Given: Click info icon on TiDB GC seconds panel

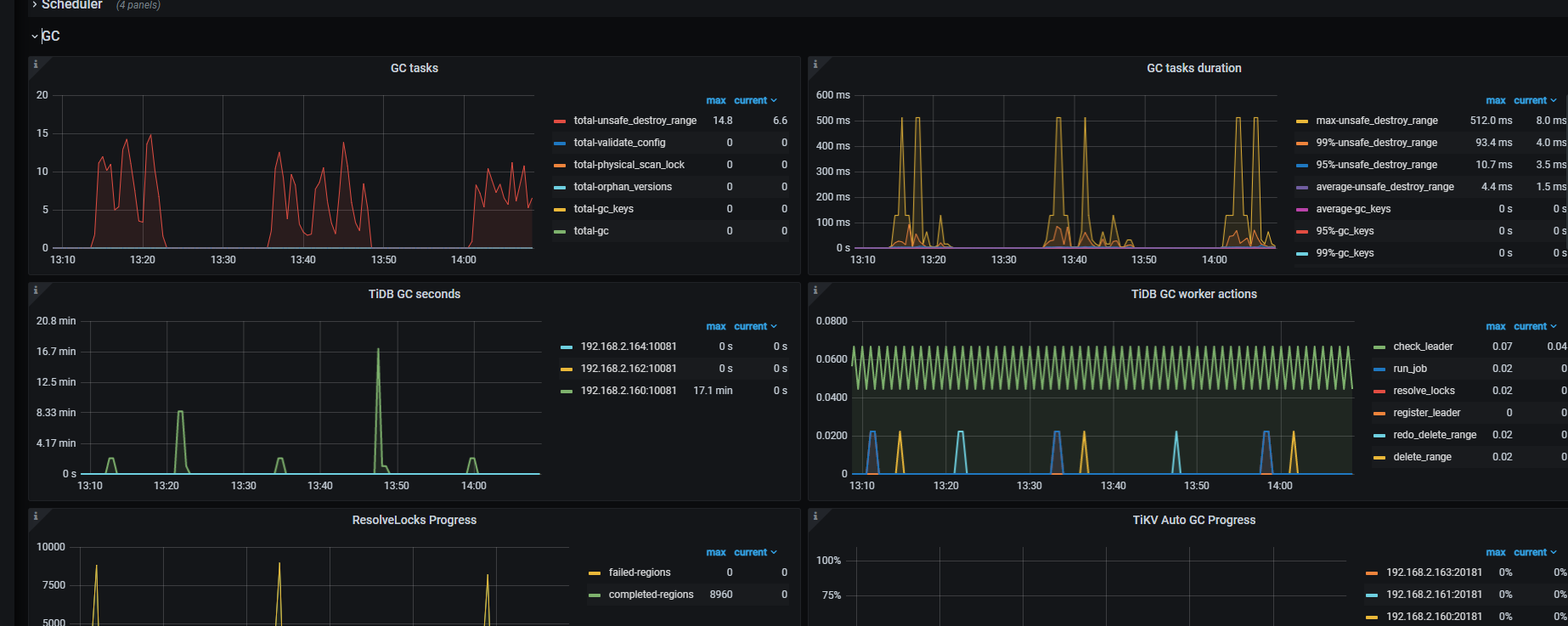Looking at the screenshot, I should (36, 290).
